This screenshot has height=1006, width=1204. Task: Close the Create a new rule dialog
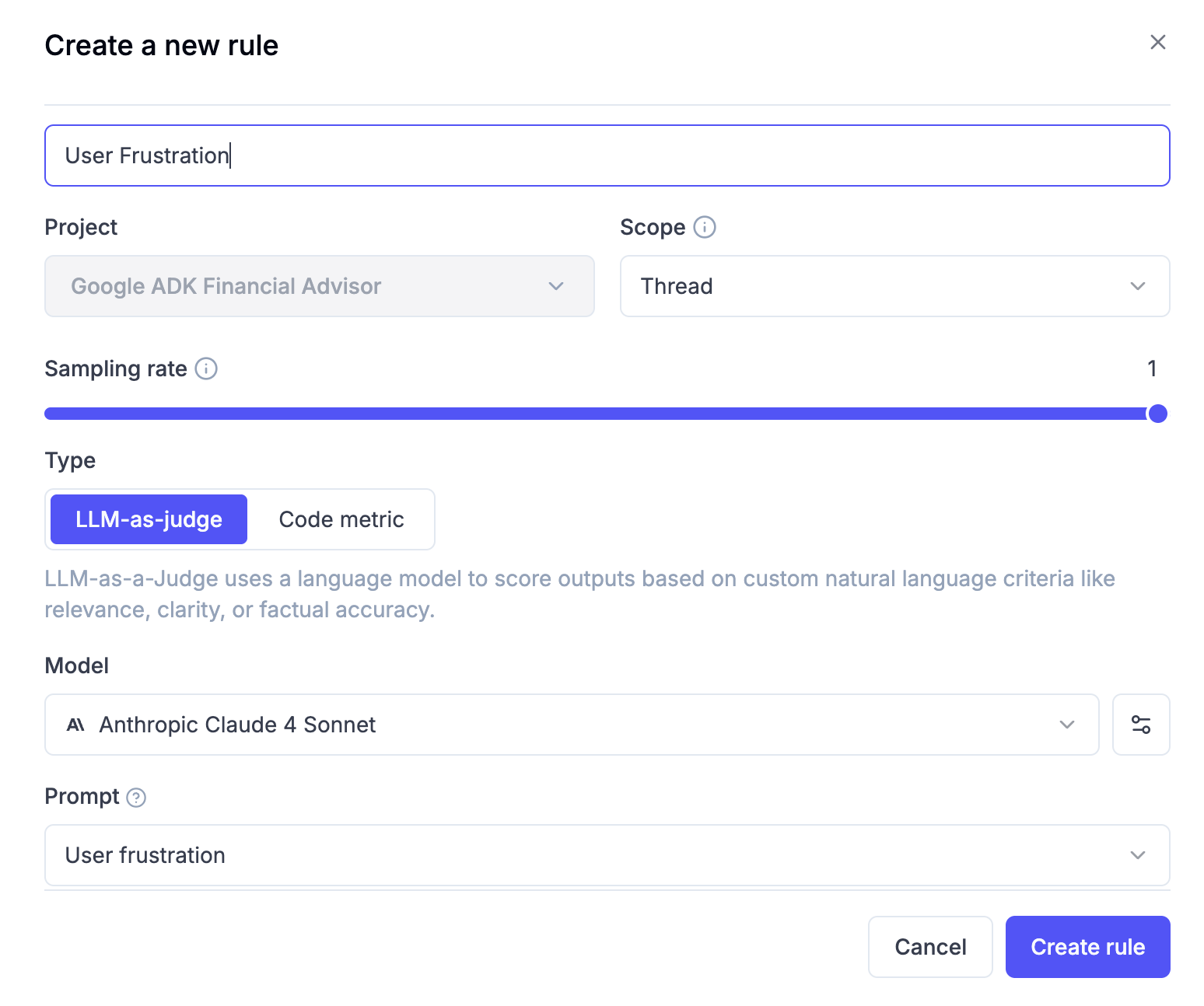[1158, 43]
